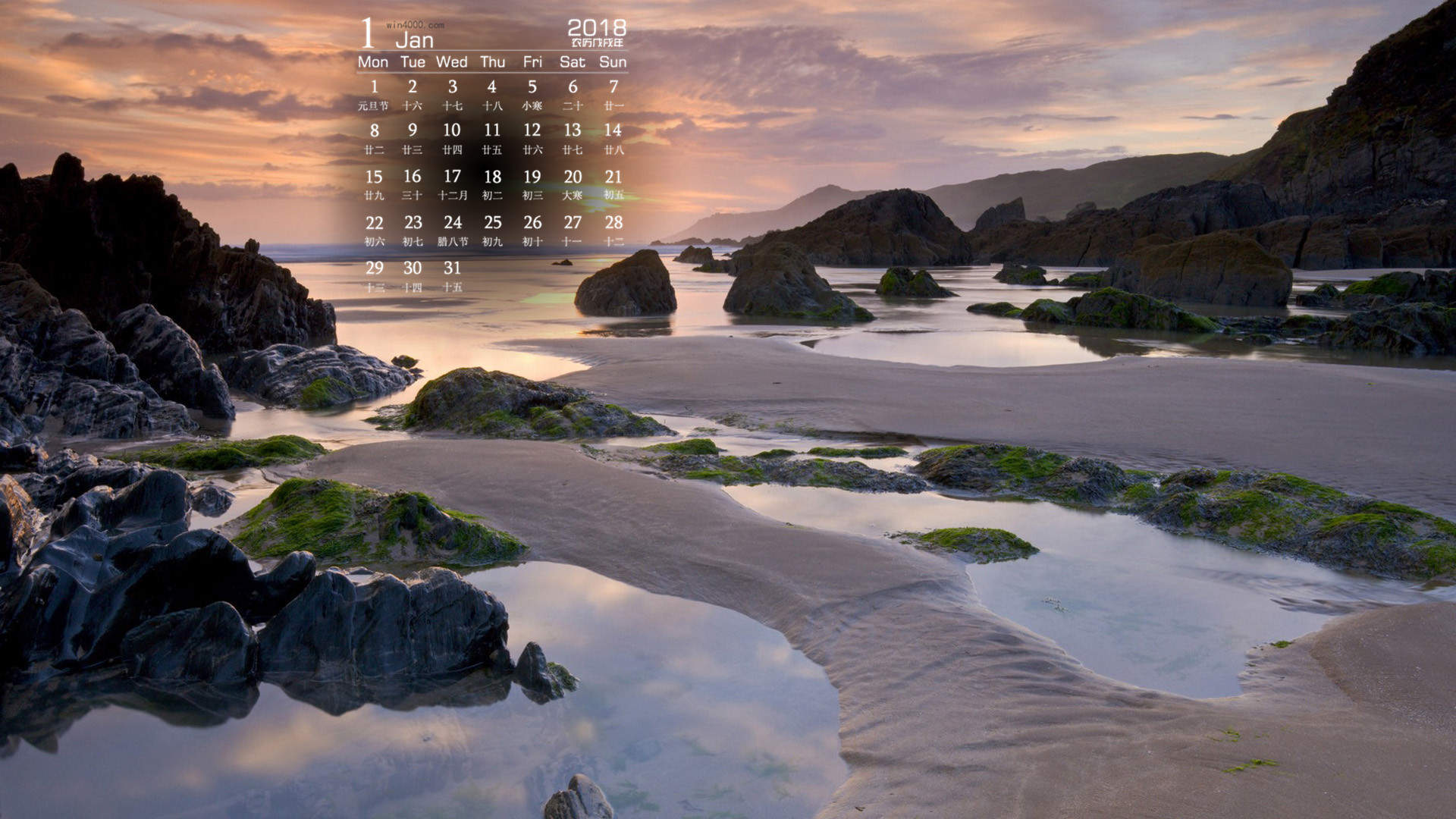Click calendar date 31
Image resolution: width=1456 pixels, height=819 pixels.
click(x=452, y=268)
